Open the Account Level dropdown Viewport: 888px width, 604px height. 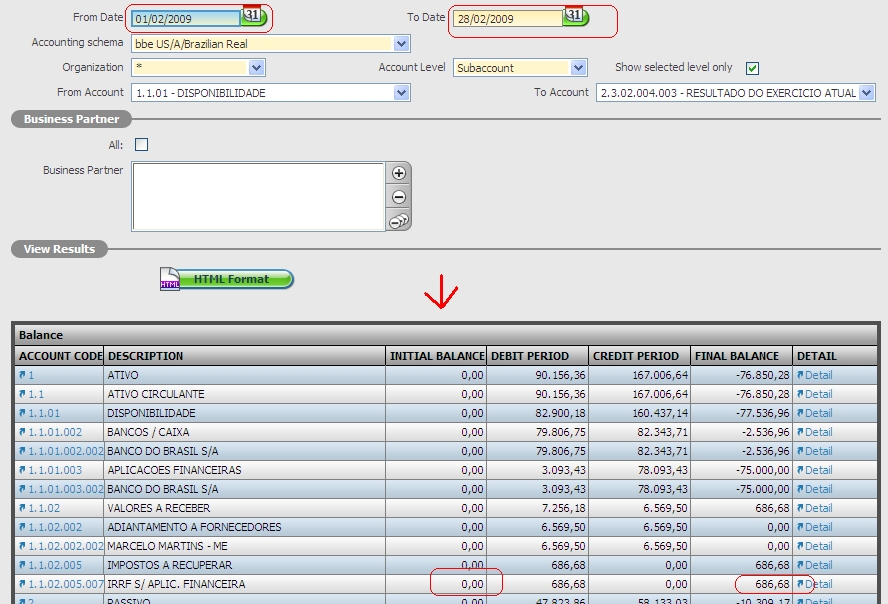[578, 68]
